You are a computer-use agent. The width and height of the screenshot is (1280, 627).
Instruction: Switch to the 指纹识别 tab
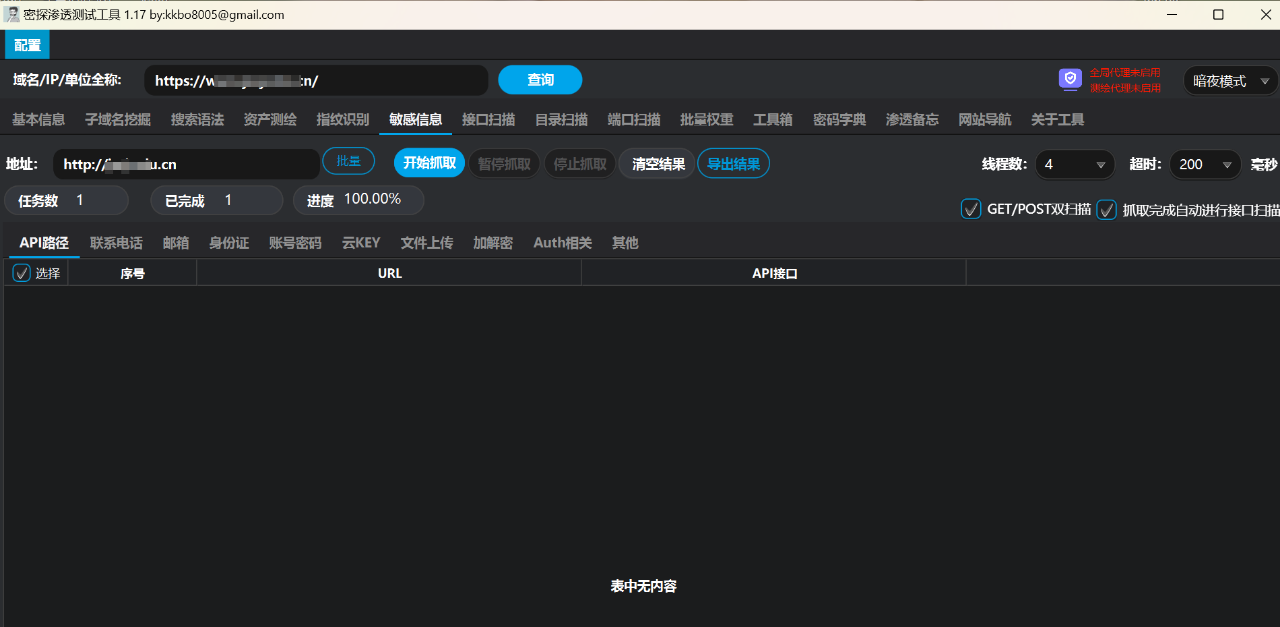click(x=343, y=119)
